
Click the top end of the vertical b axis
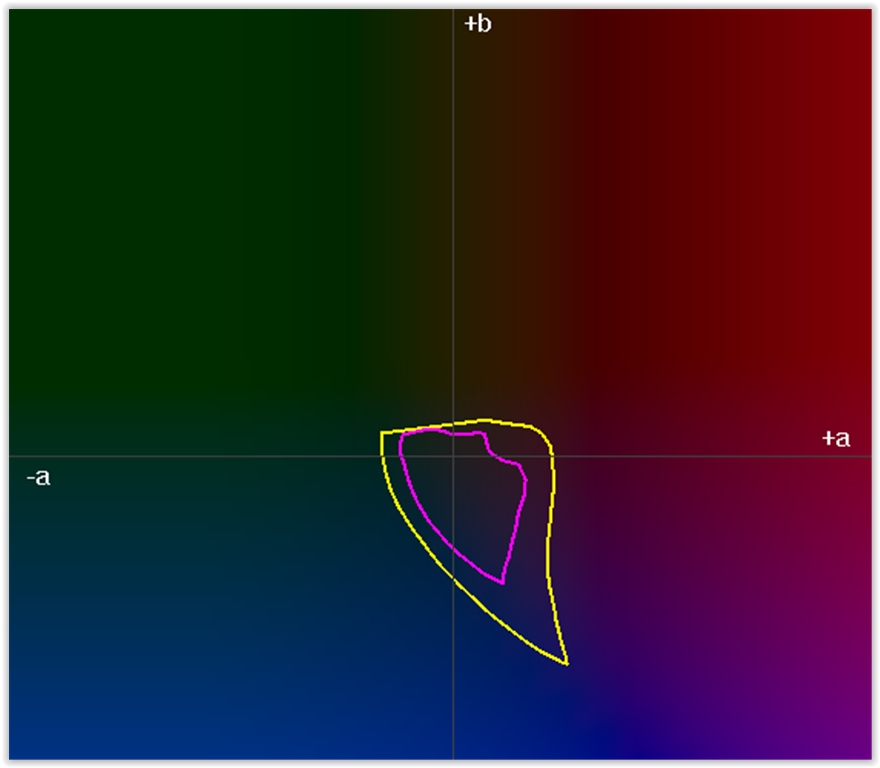(453, 12)
